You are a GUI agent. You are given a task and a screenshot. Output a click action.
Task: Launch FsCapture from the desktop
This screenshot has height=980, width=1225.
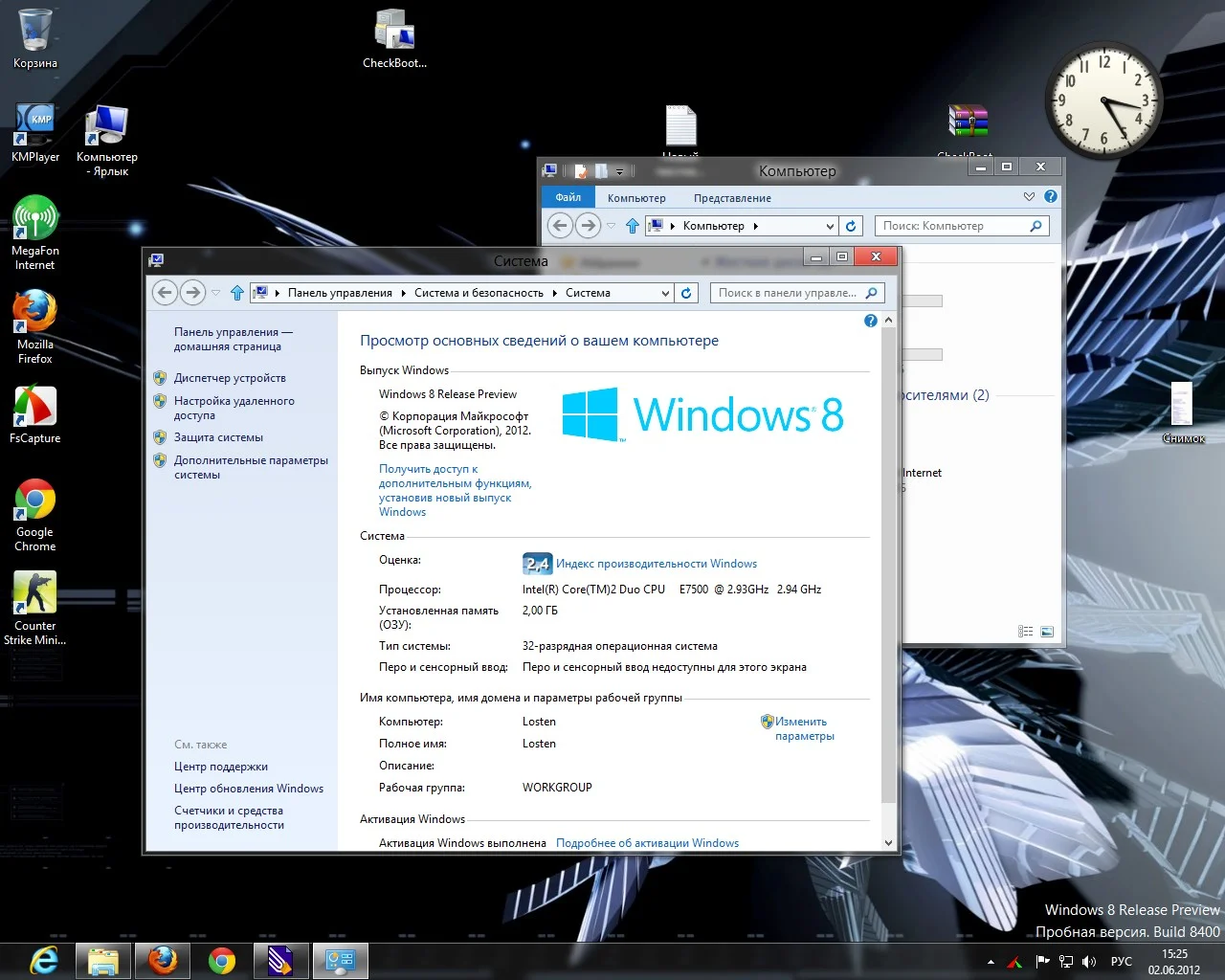pyautogui.click(x=35, y=408)
